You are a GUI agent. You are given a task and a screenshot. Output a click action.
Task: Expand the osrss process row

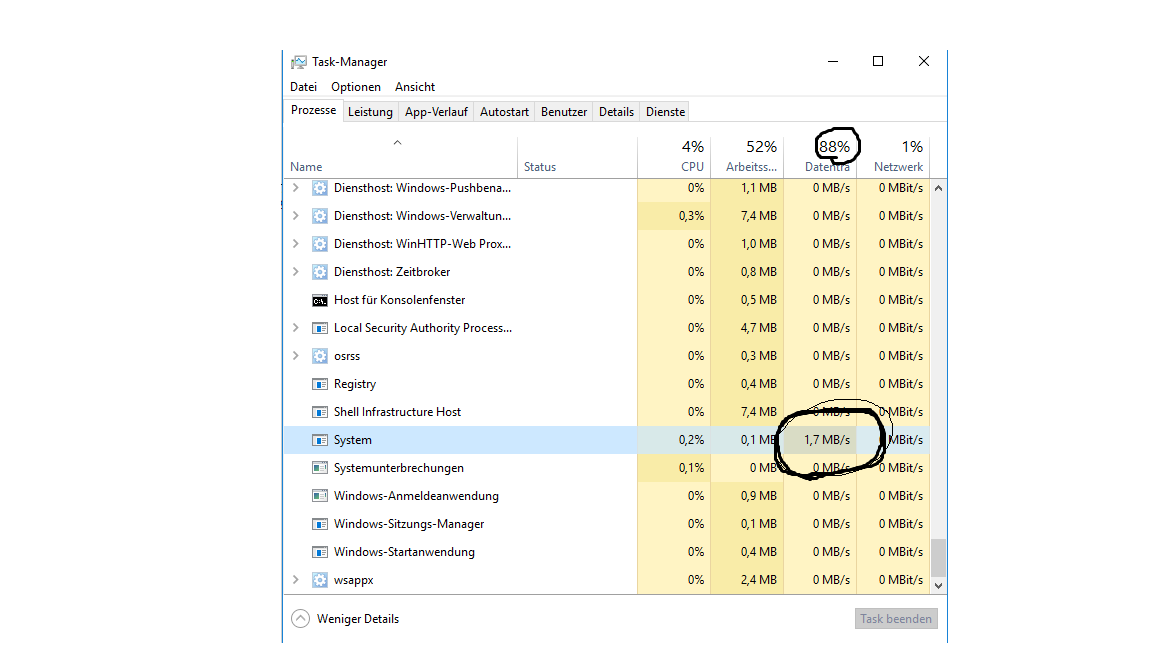point(295,356)
